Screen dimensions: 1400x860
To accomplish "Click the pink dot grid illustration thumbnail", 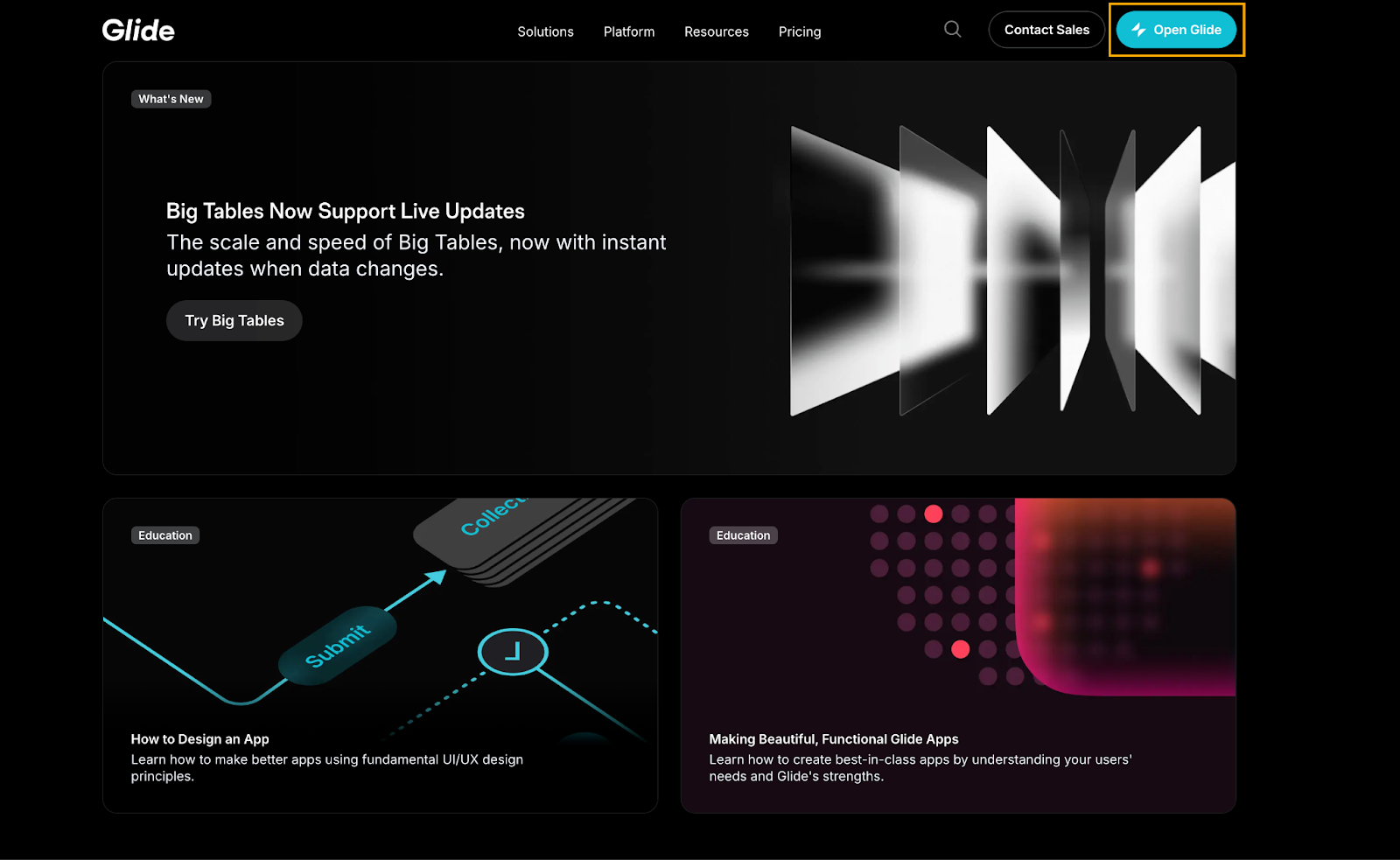I will 1053,597.
